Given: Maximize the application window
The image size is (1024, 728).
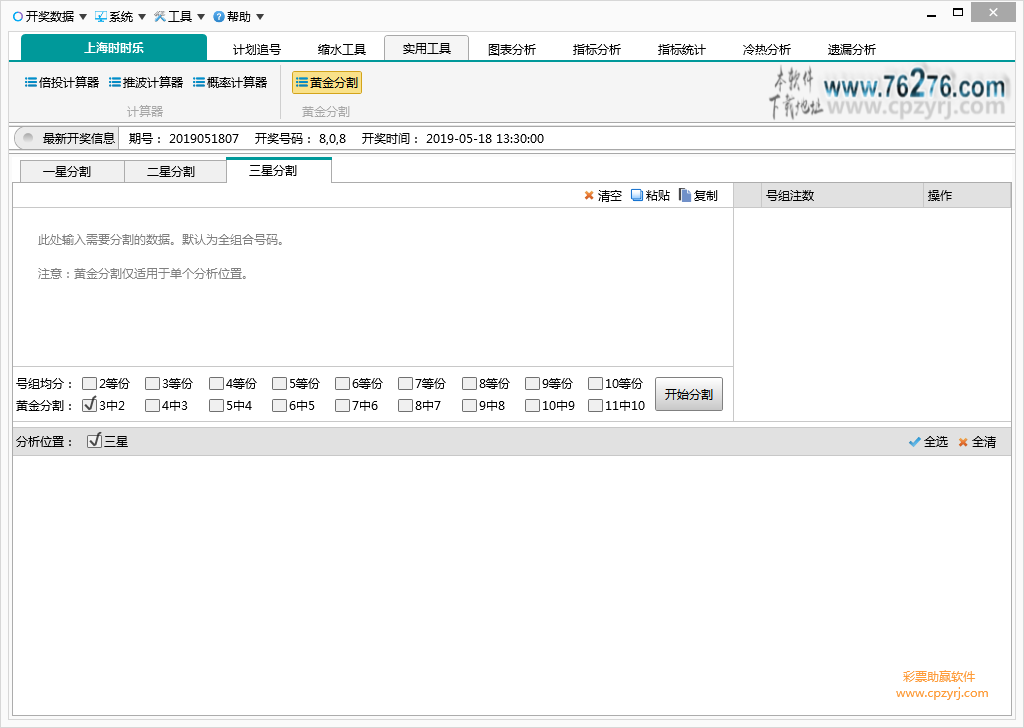Looking at the screenshot, I should coord(958,12).
